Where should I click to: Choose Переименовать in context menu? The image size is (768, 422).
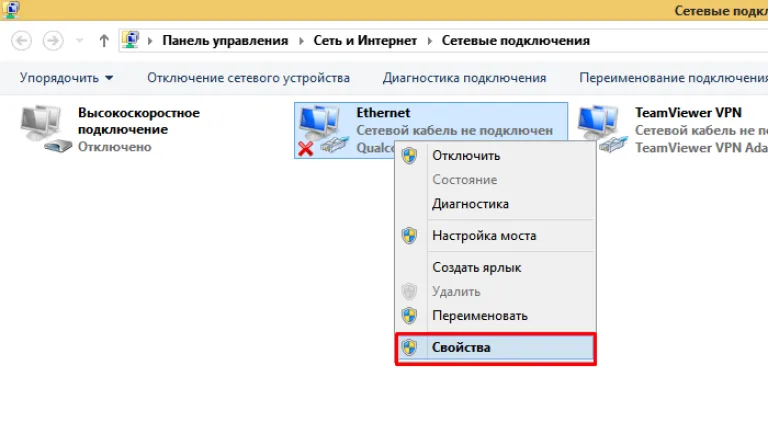tap(496, 315)
